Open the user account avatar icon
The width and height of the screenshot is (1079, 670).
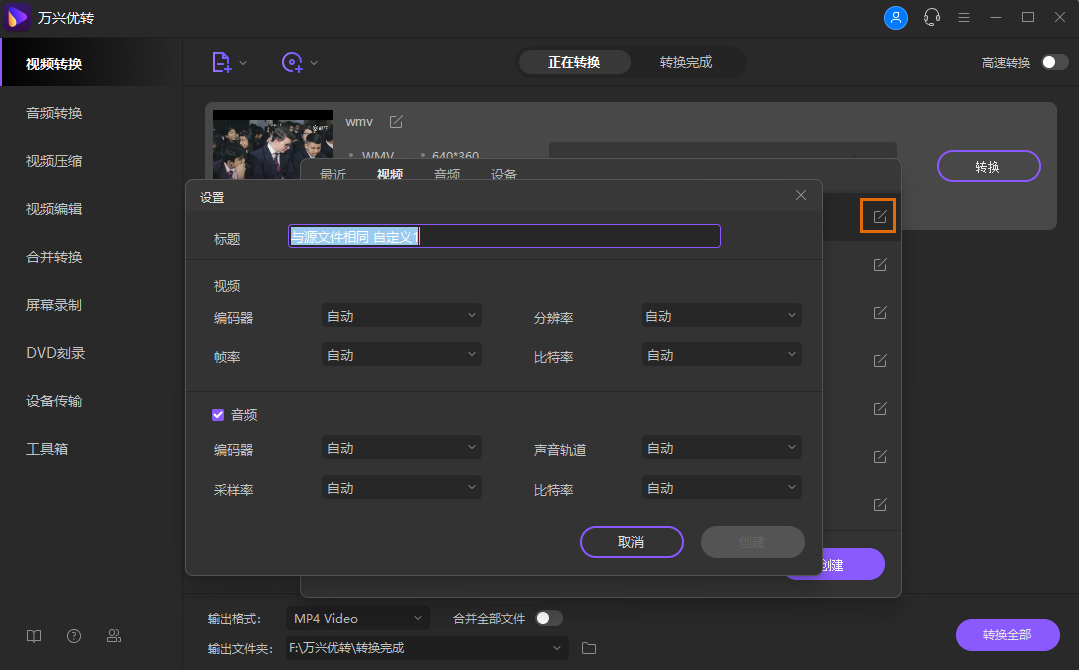pyautogui.click(x=896, y=17)
